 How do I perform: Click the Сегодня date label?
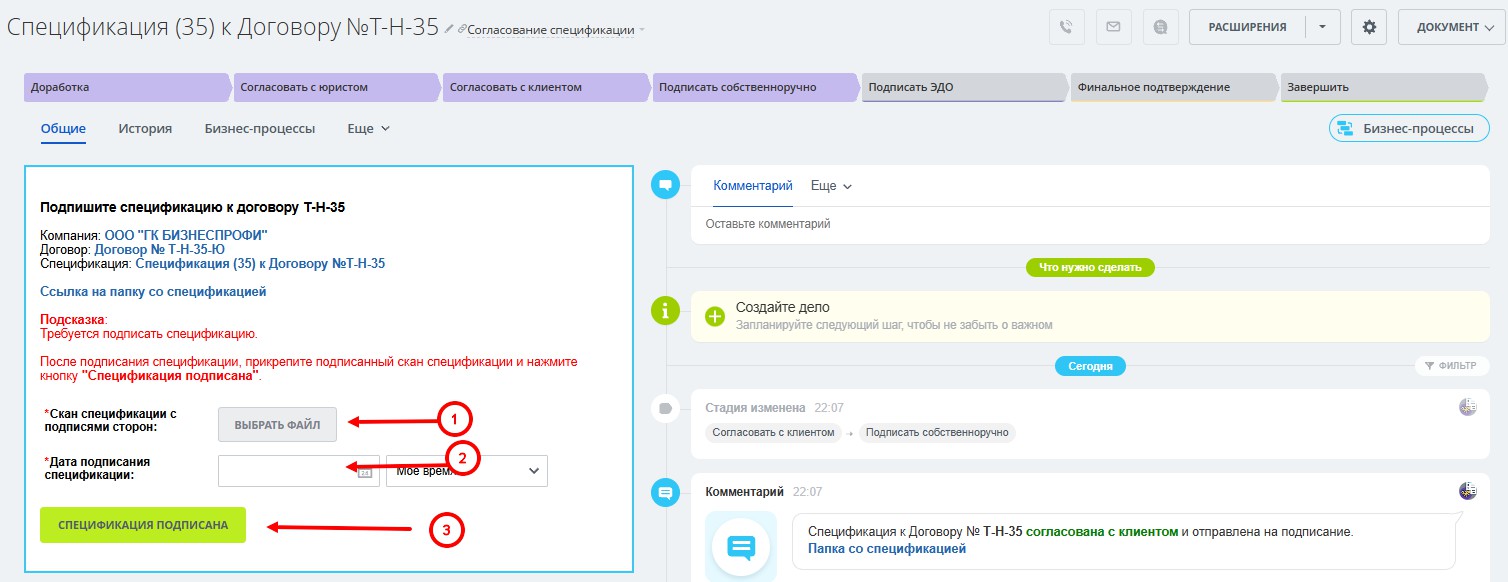[x=1090, y=366]
